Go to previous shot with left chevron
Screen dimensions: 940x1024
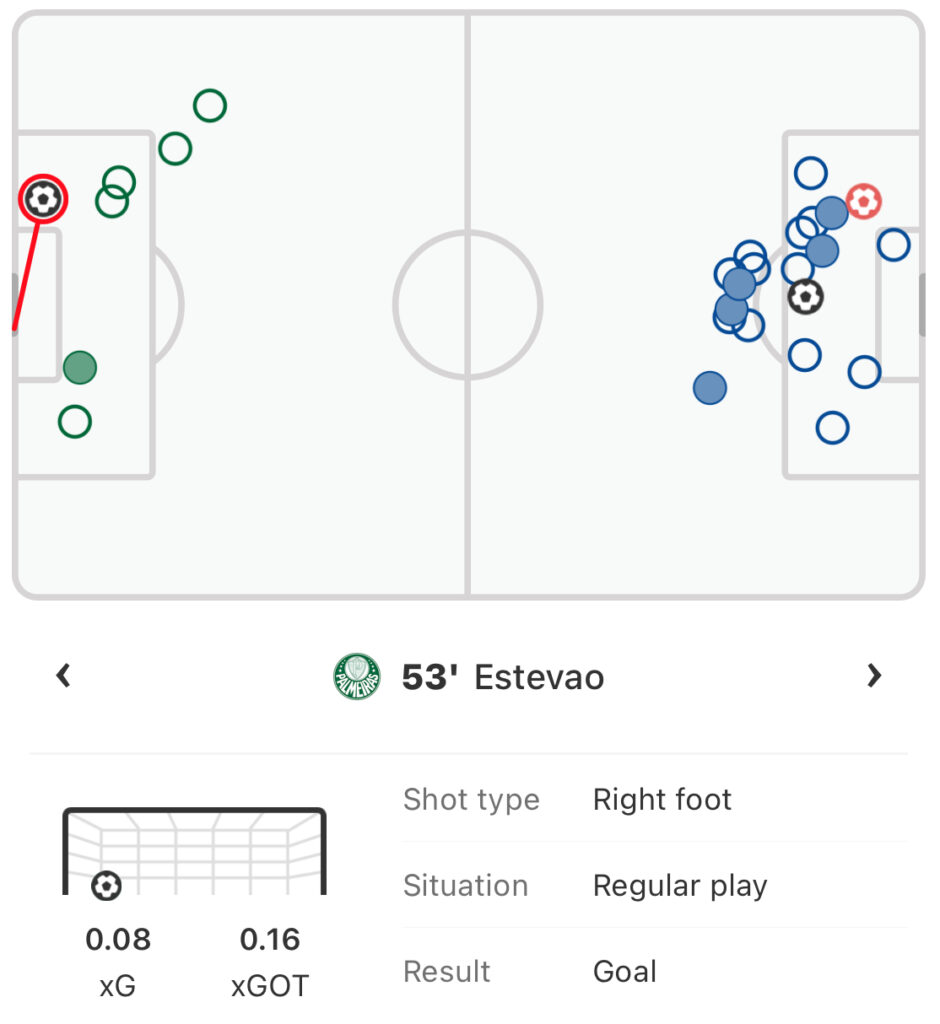pyautogui.click(x=63, y=675)
